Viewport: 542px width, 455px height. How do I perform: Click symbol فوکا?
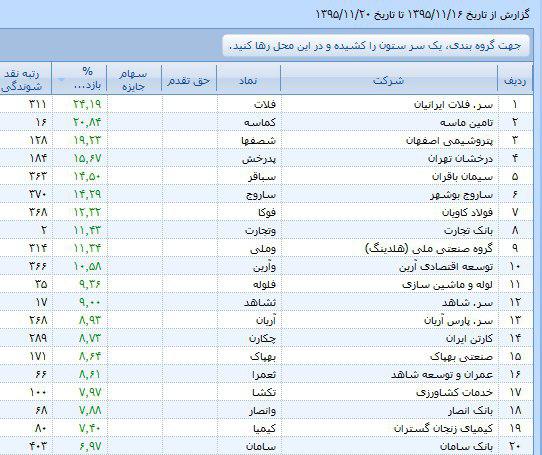pyautogui.click(x=267, y=212)
